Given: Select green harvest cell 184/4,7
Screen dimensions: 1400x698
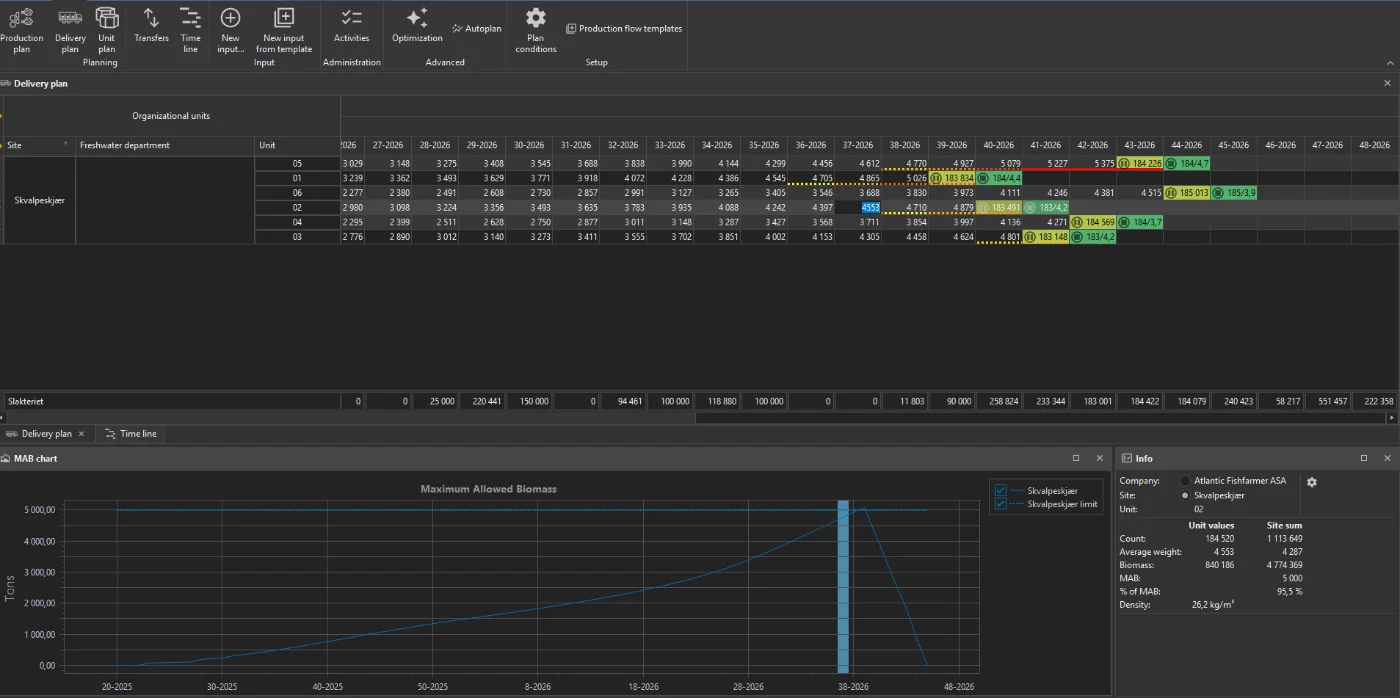Looking at the screenshot, I should [x=1187, y=163].
